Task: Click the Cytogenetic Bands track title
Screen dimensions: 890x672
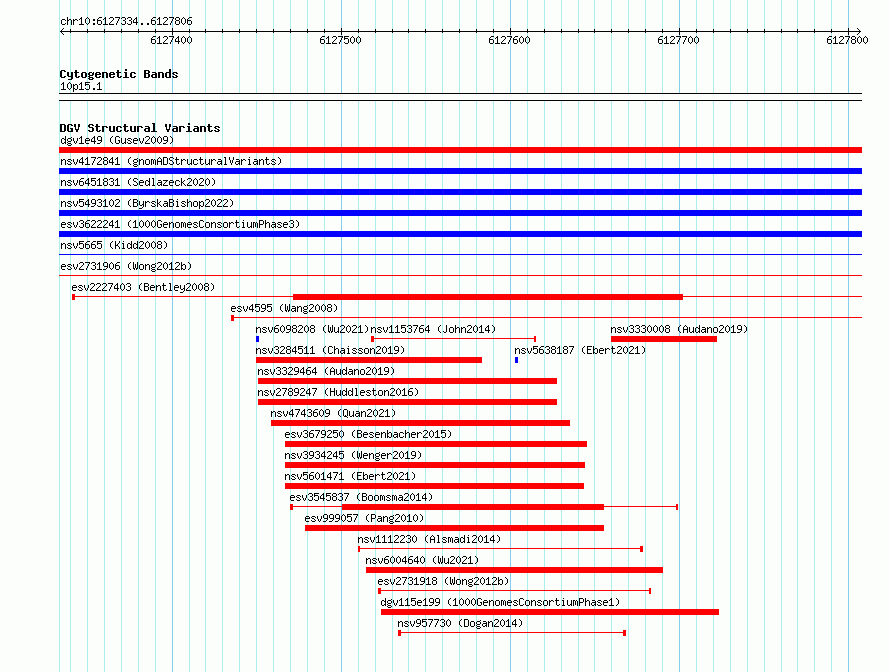Action: point(119,74)
